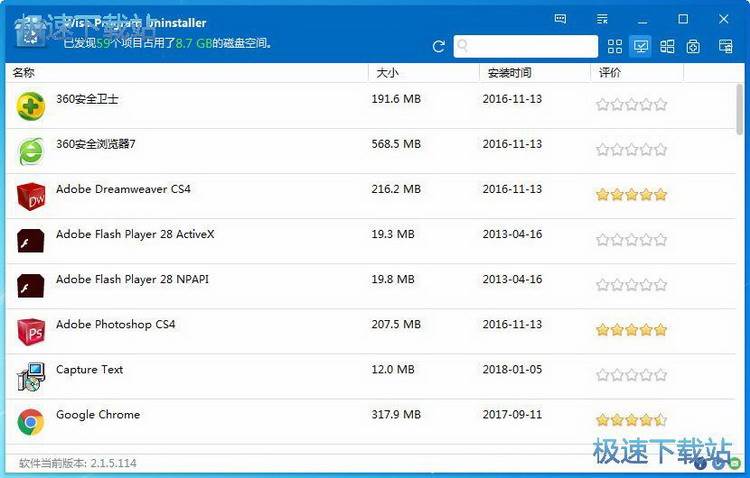Screen dimensions: 750x478
Task: Click the system components filter icon
Action: click(694, 46)
